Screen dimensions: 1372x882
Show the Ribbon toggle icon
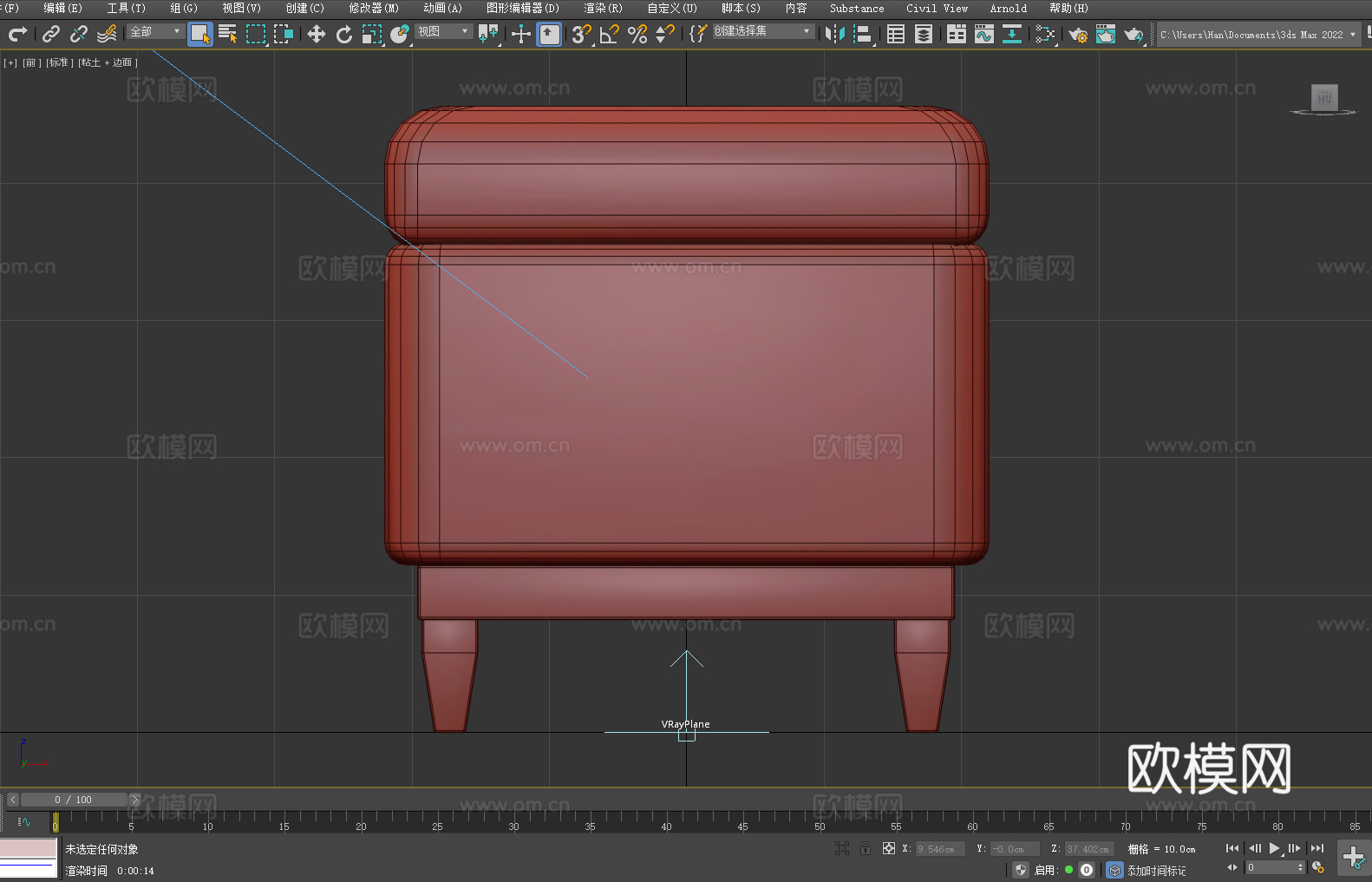(x=957, y=34)
